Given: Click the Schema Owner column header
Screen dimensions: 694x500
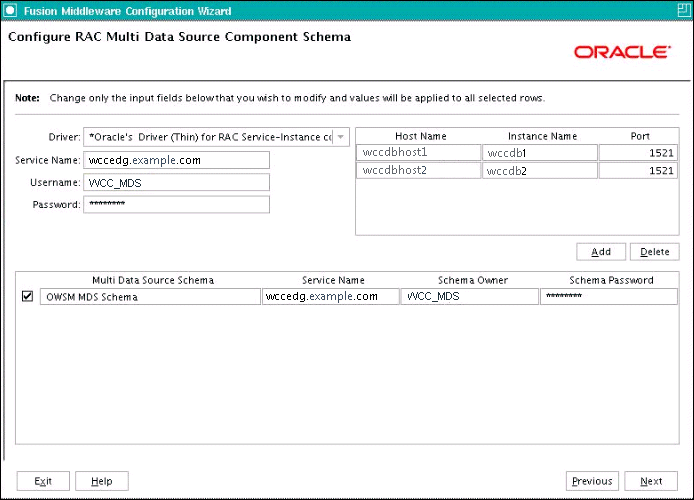Looking at the screenshot, I should pyautogui.click(x=473, y=280).
